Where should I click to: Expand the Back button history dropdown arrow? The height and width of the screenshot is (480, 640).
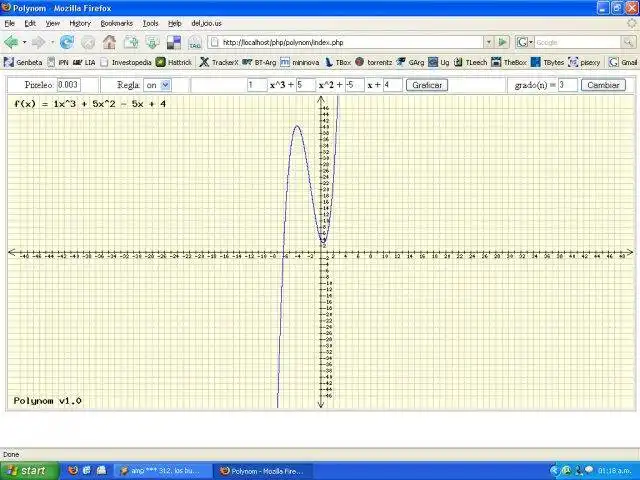(24, 42)
